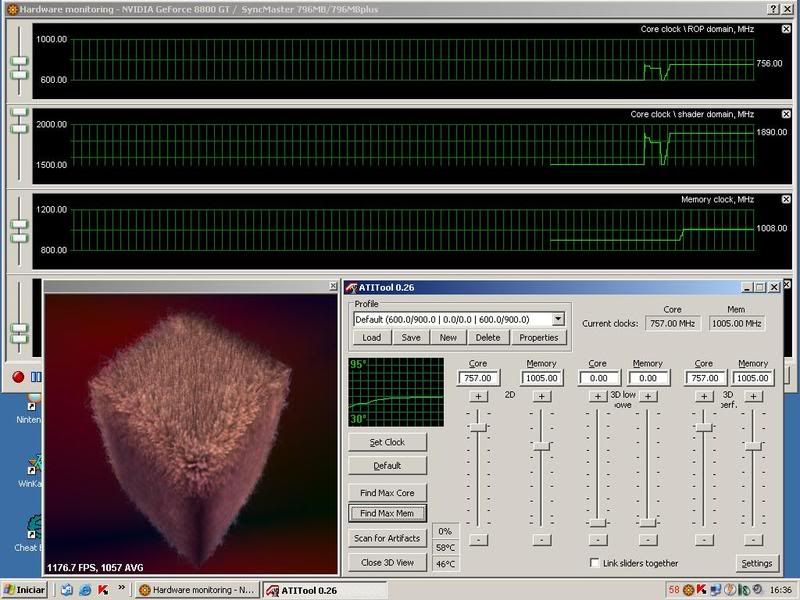Expand hidden quick launch icons chevron
This screenshot has height=600, width=800.
(121, 590)
